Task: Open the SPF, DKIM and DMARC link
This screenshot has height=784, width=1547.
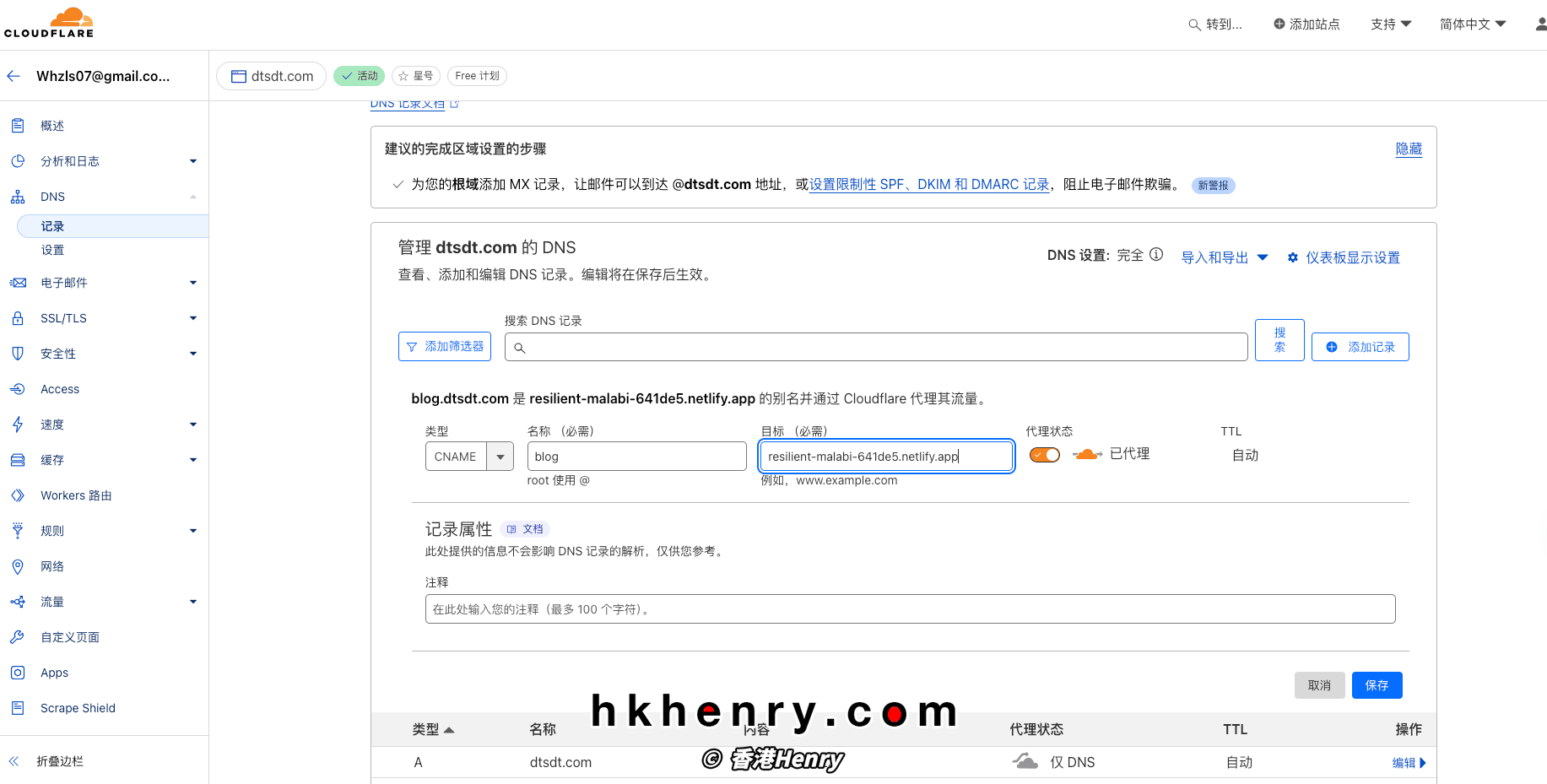Action: pos(929,185)
